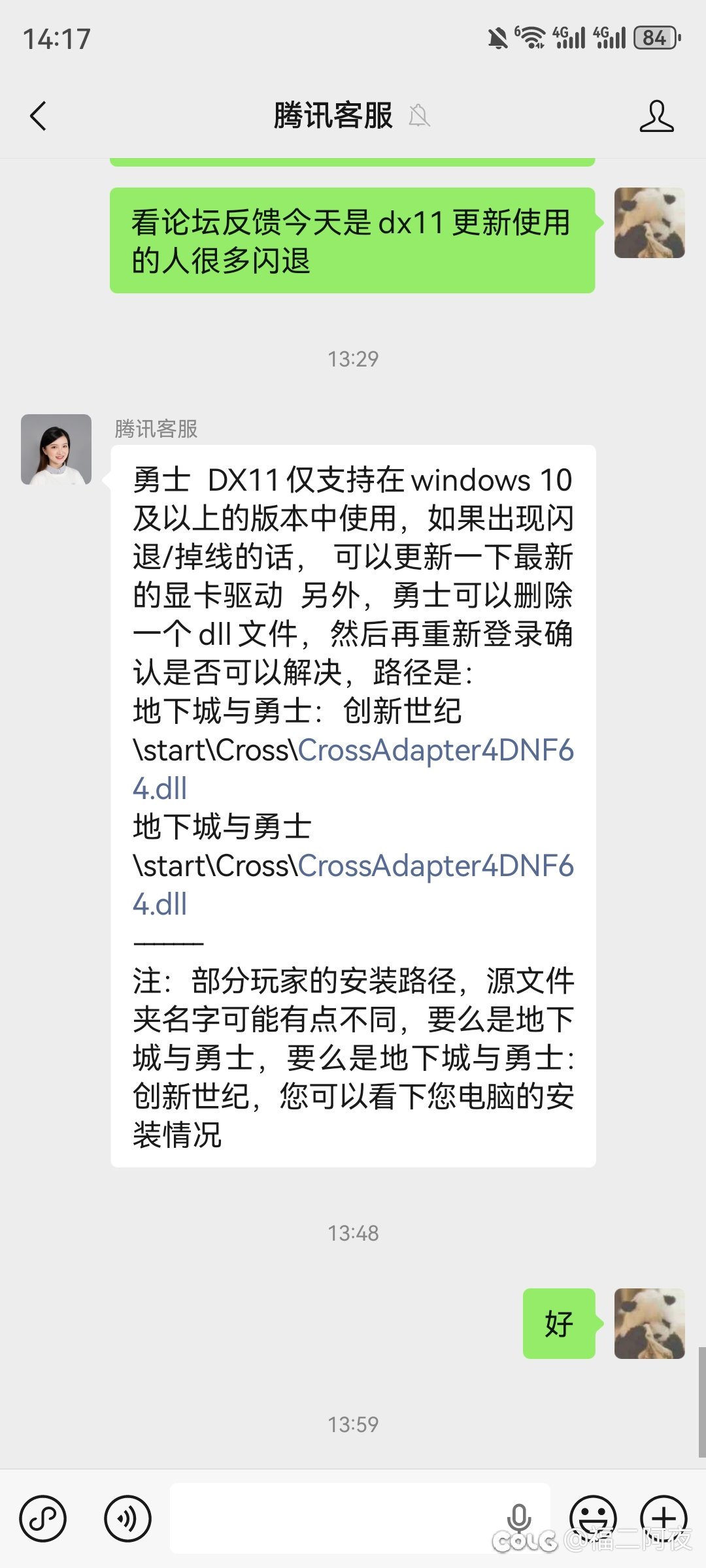Tap the microphone icon in input field

tap(519, 1518)
